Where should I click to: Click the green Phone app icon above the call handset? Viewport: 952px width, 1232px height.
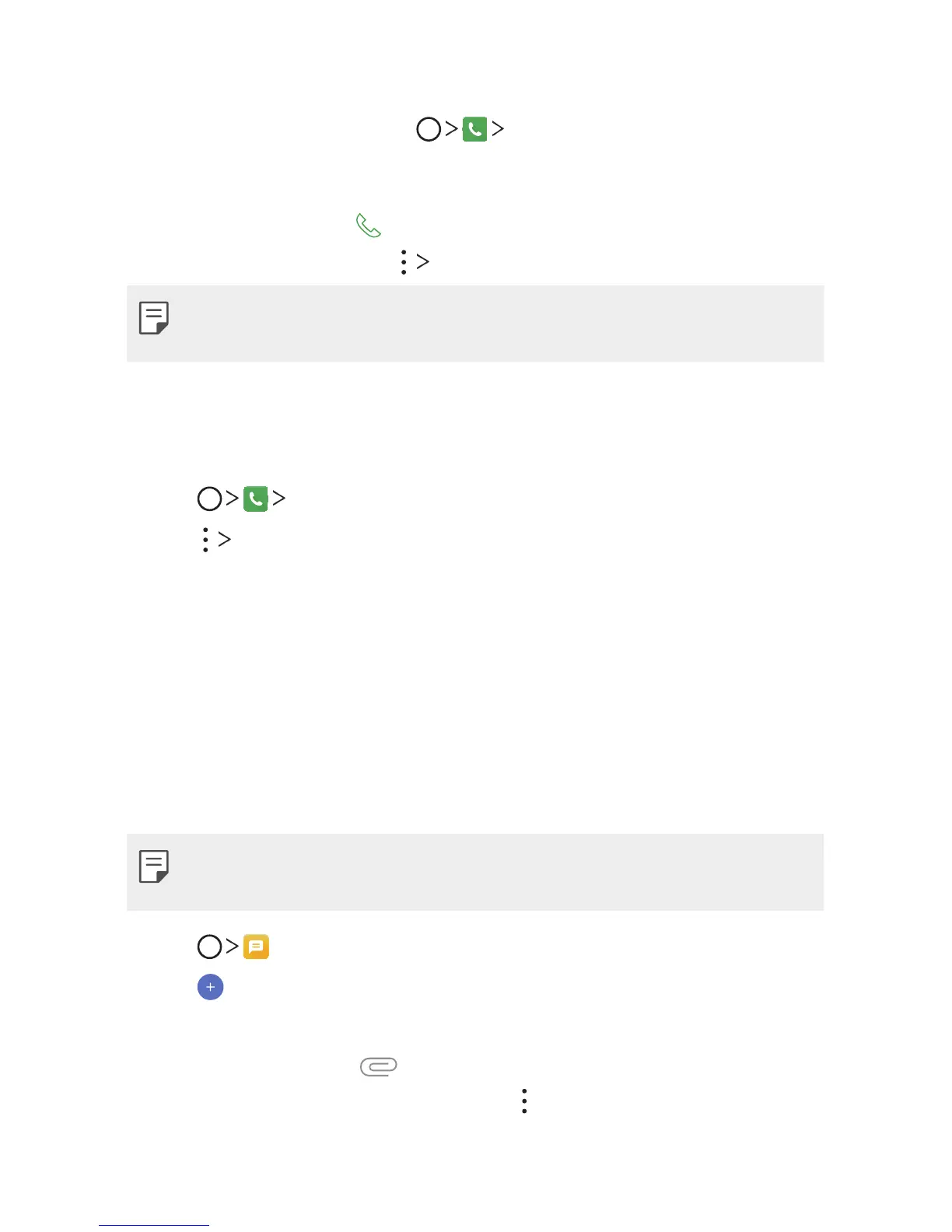pos(474,129)
